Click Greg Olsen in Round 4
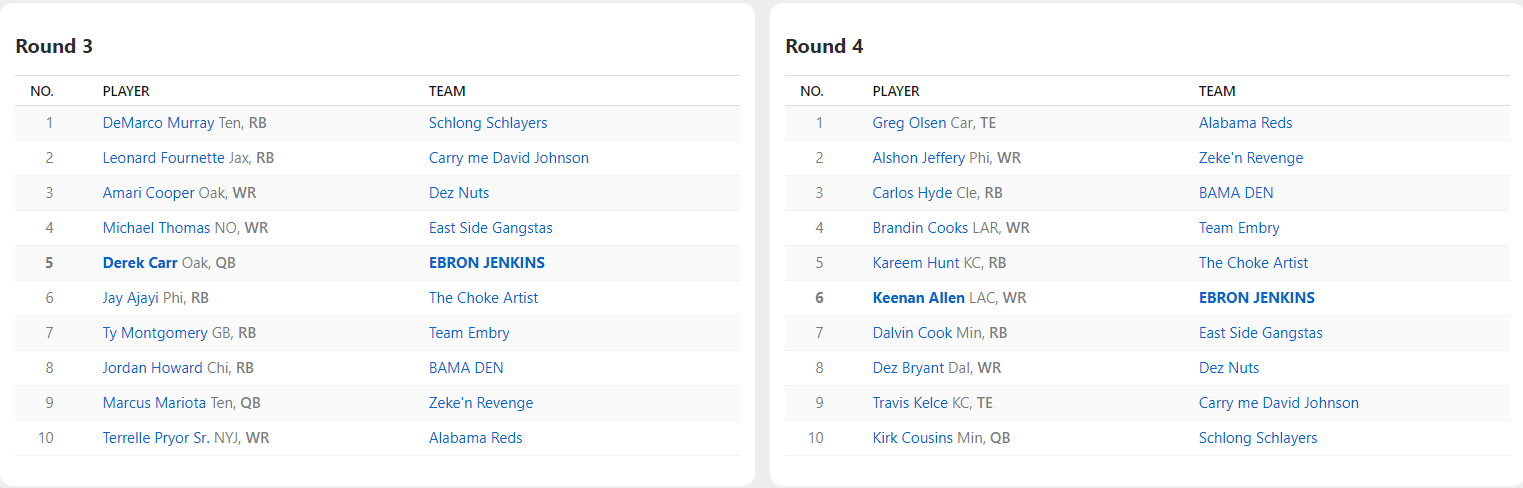This screenshot has height=488, width=1523. coord(909,123)
